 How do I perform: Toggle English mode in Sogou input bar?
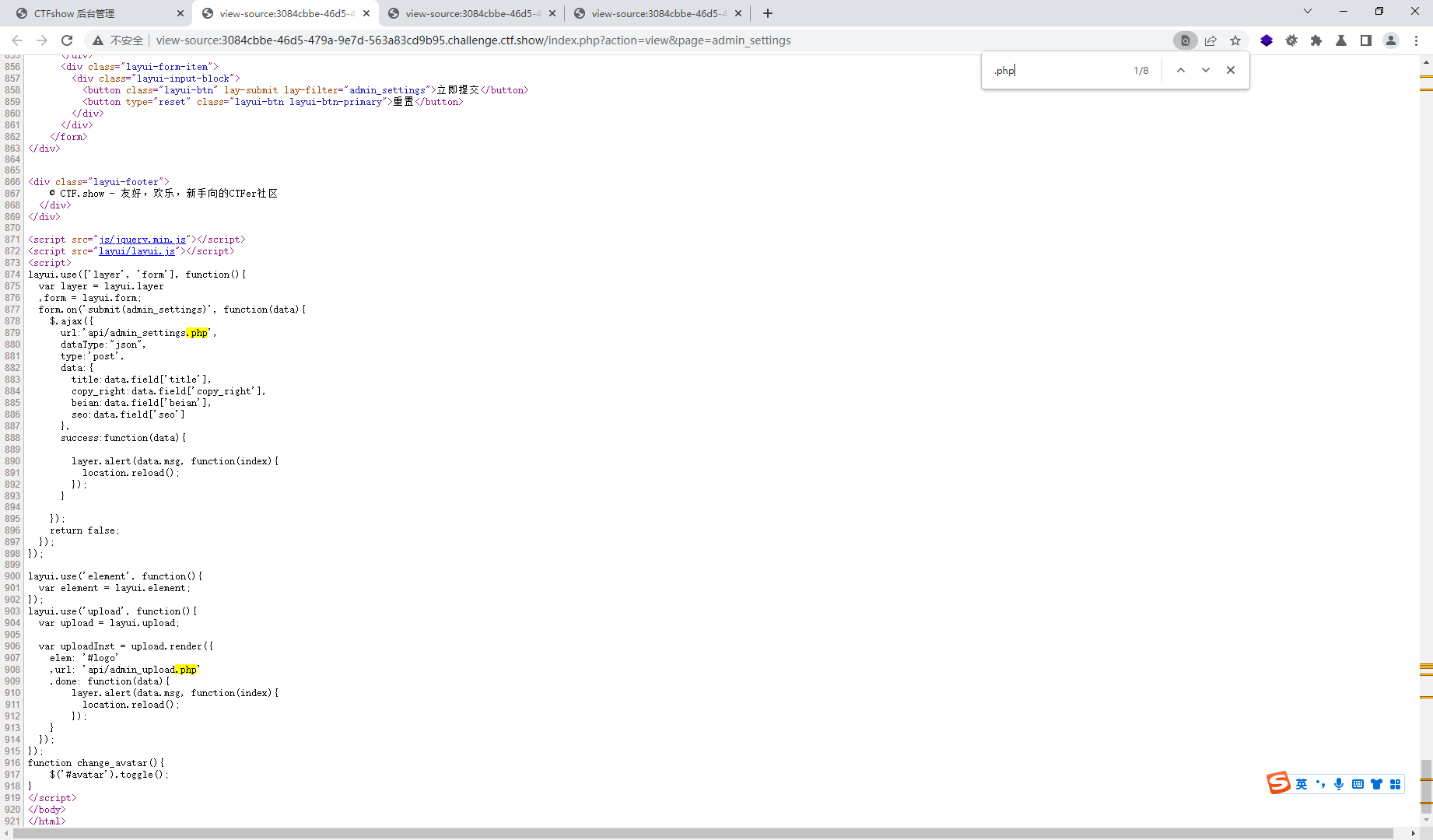point(1302,784)
